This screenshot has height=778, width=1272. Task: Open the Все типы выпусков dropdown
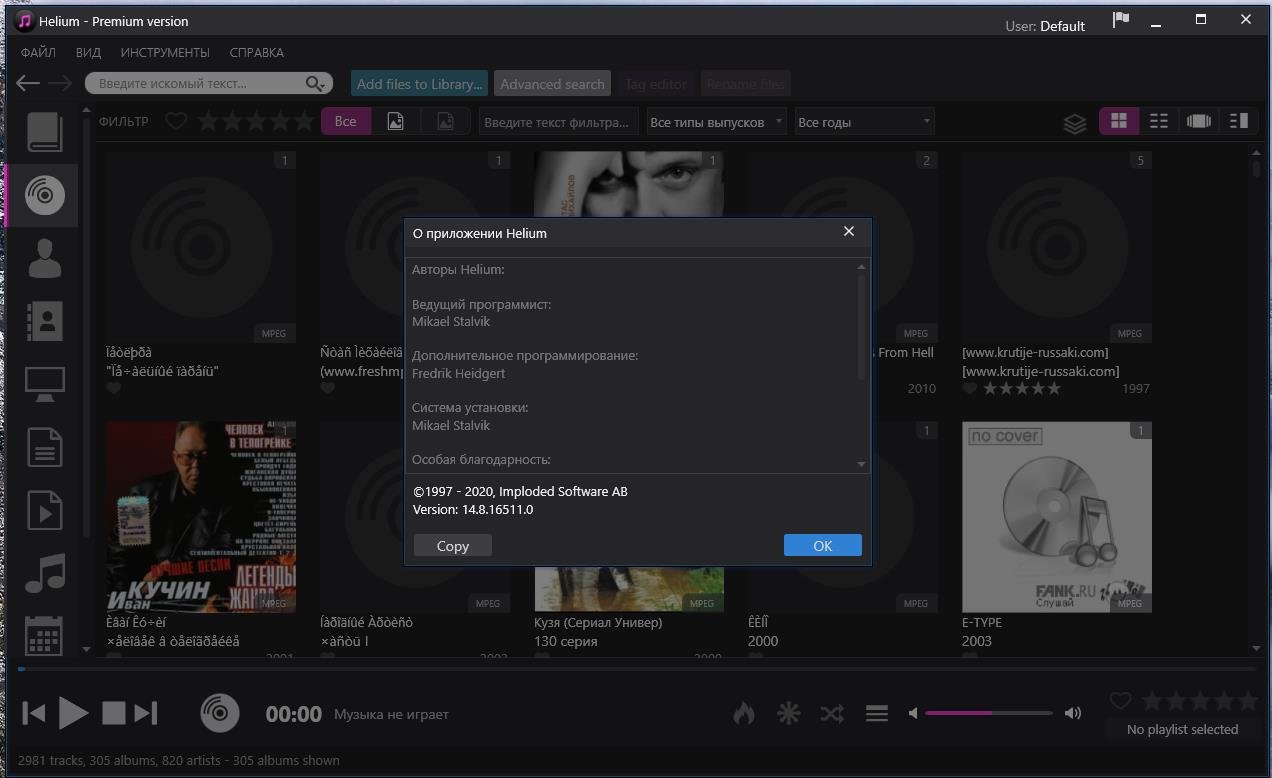pyautogui.click(x=716, y=122)
